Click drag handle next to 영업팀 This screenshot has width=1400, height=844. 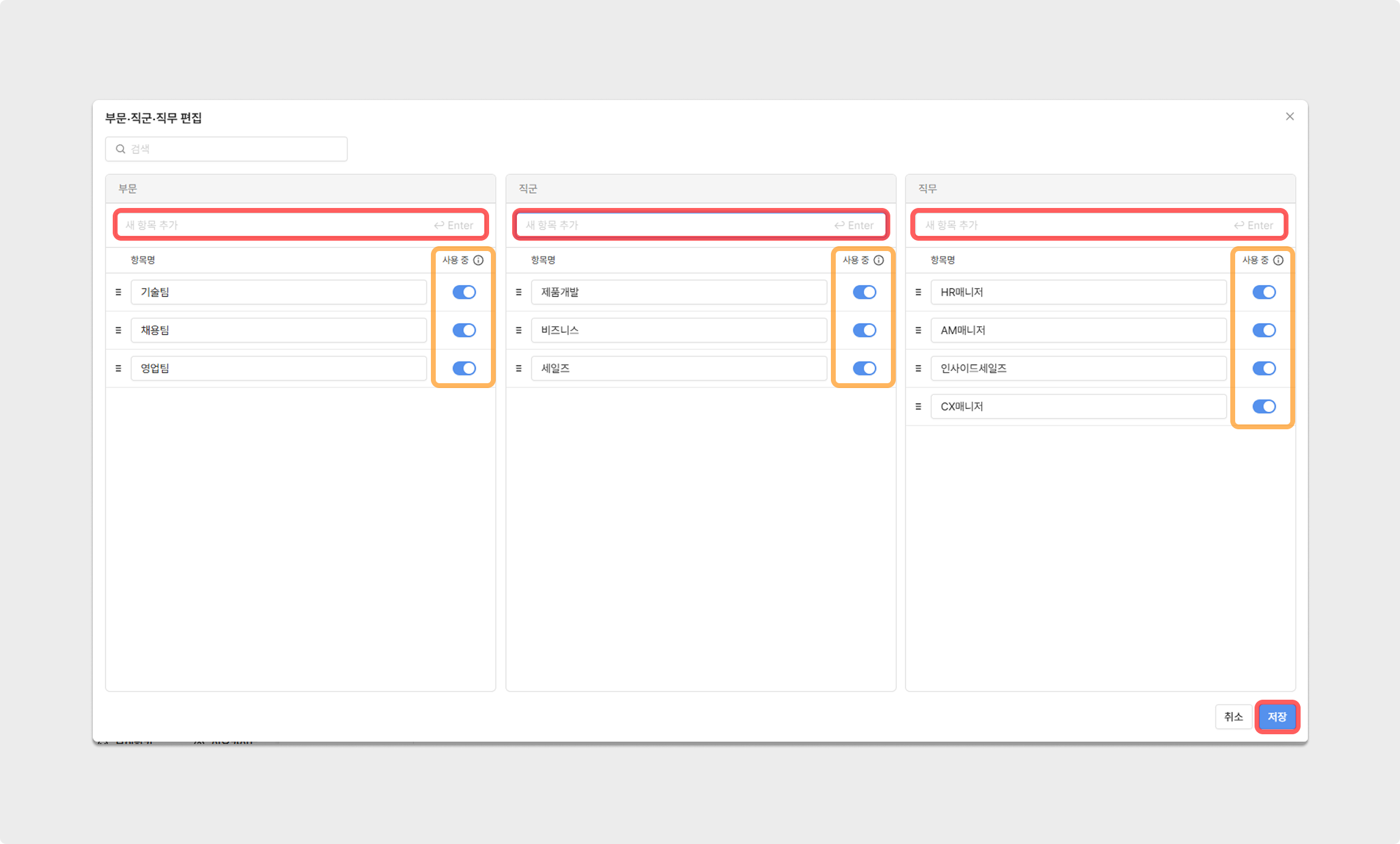click(118, 368)
